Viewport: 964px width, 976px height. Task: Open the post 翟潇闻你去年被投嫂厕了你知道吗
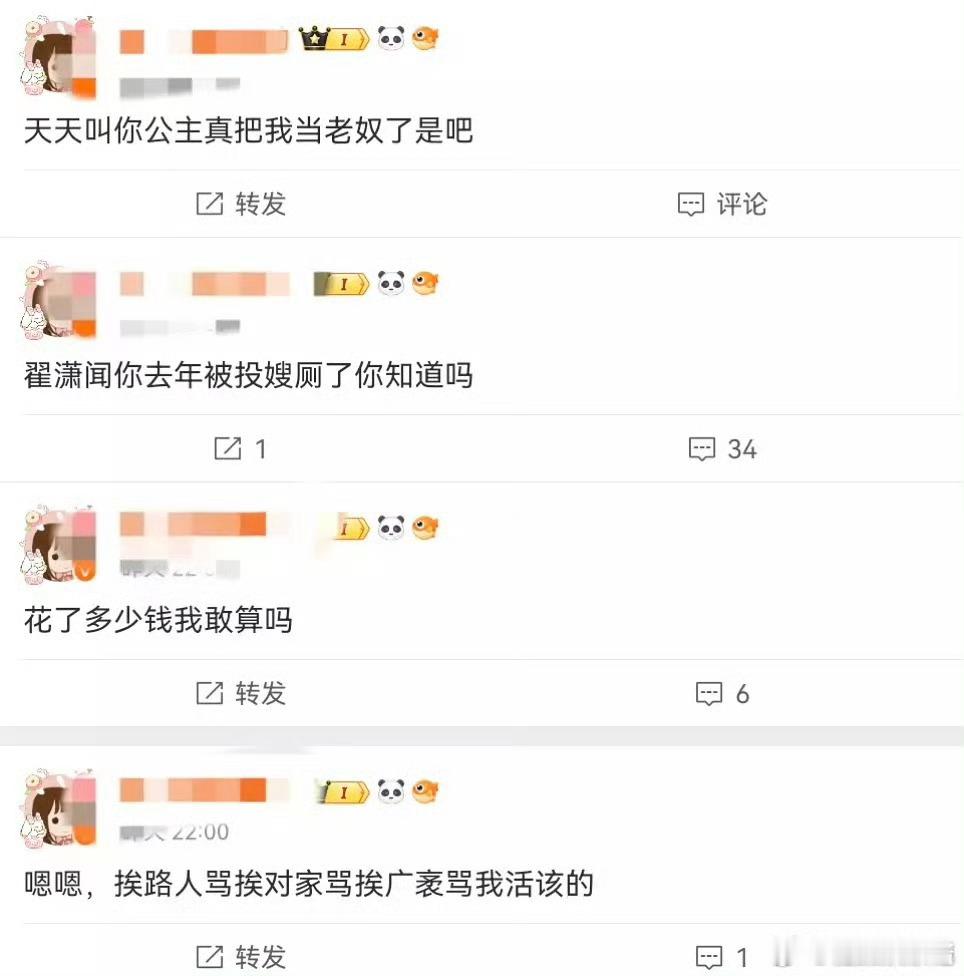[x=248, y=375]
